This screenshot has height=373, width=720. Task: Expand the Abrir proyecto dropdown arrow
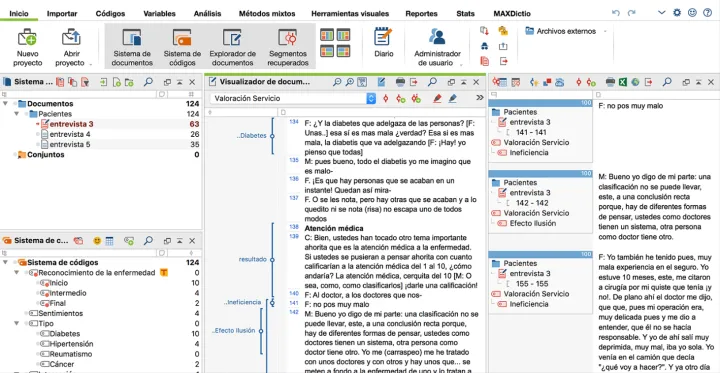tap(90, 64)
